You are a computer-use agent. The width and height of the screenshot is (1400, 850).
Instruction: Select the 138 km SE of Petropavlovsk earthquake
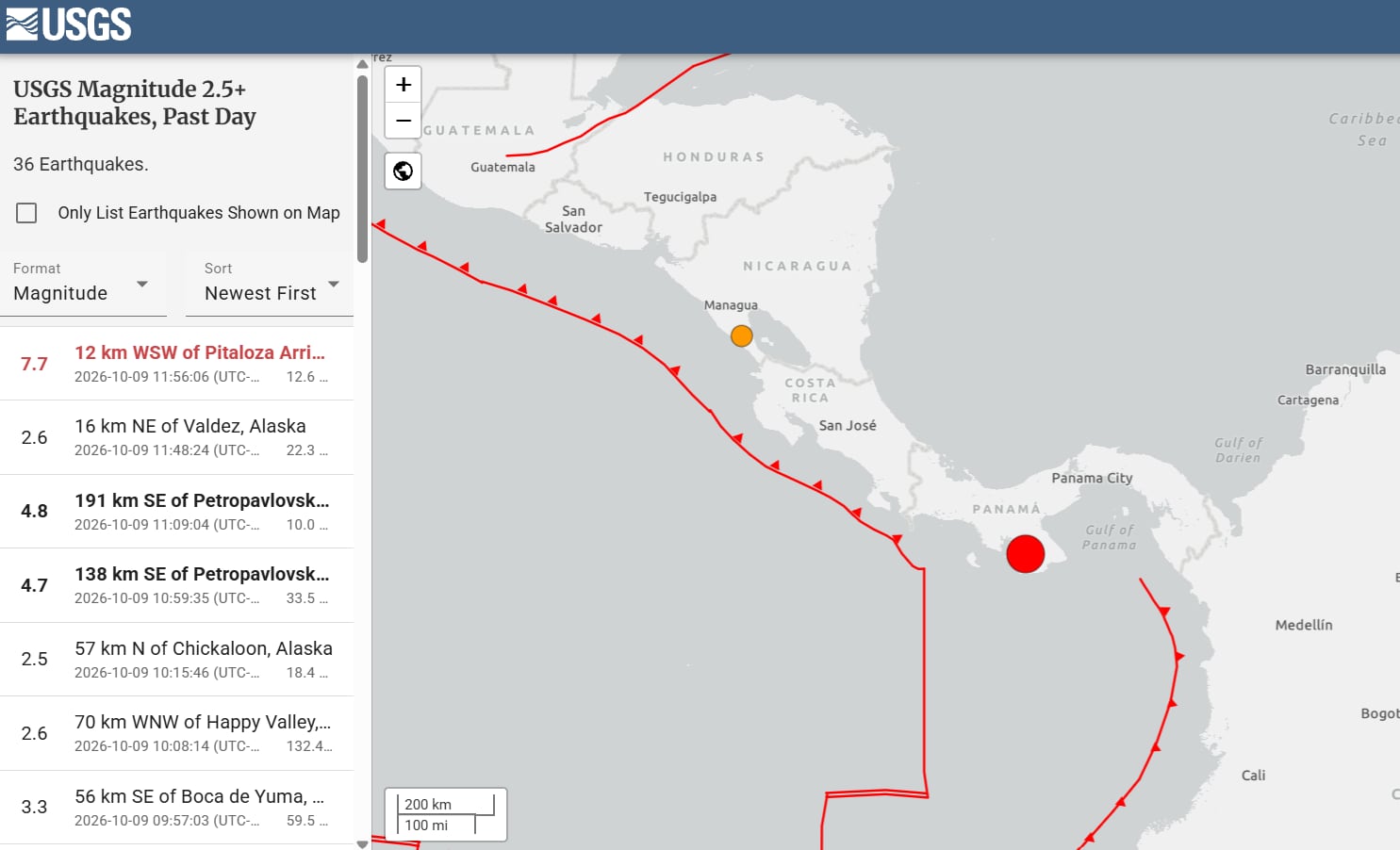coord(176,585)
